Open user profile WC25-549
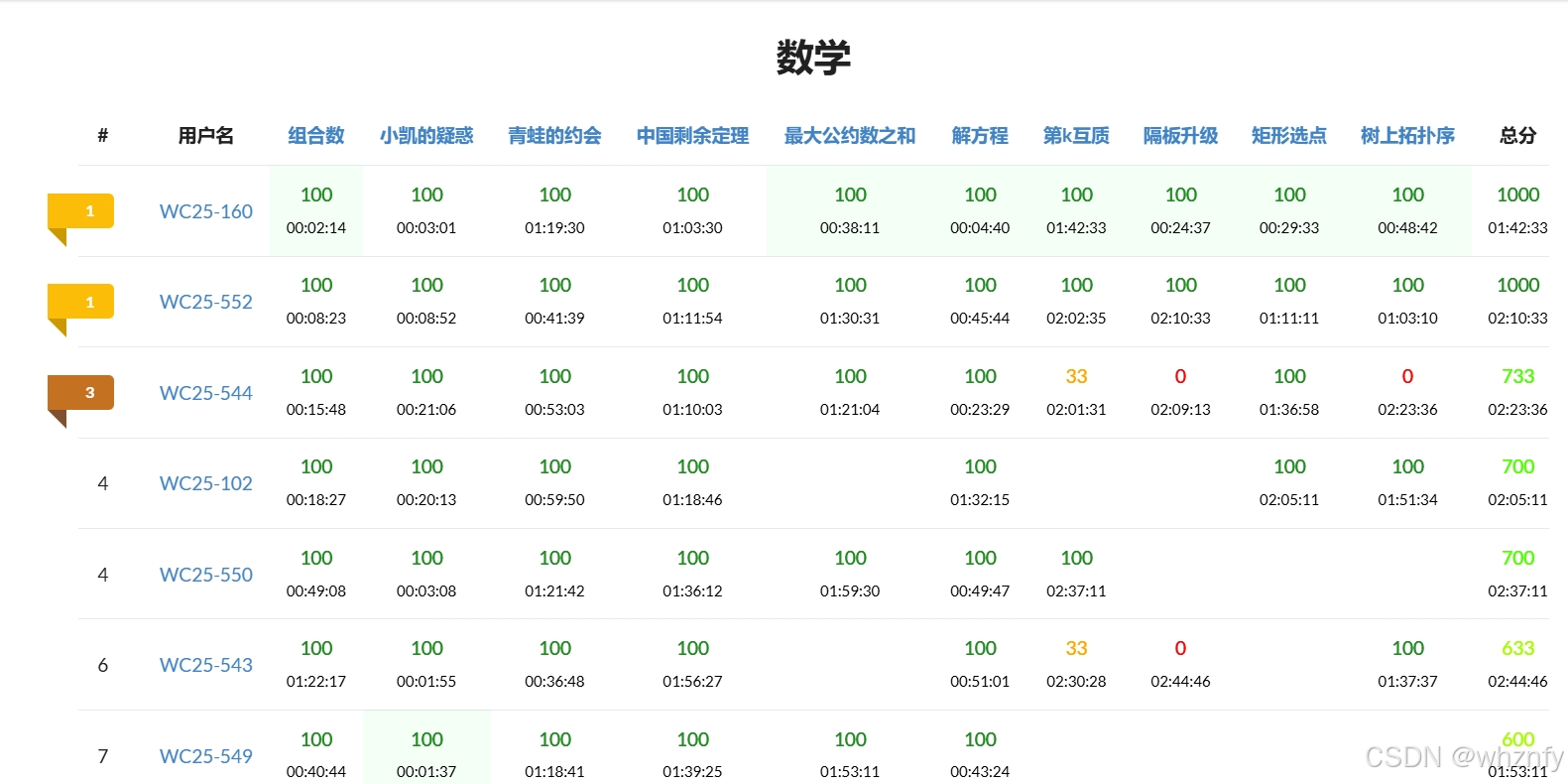This screenshot has width=1568, height=784. pyautogui.click(x=206, y=756)
